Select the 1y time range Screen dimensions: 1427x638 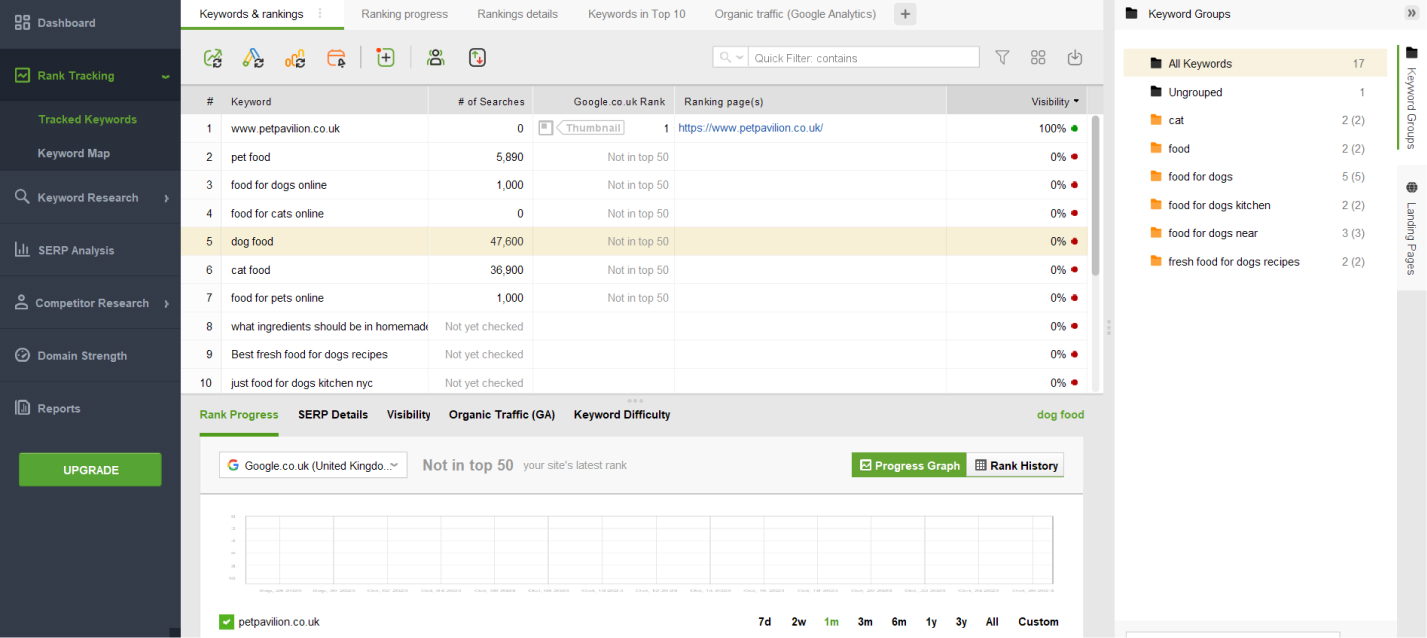[x=931, y=622]
